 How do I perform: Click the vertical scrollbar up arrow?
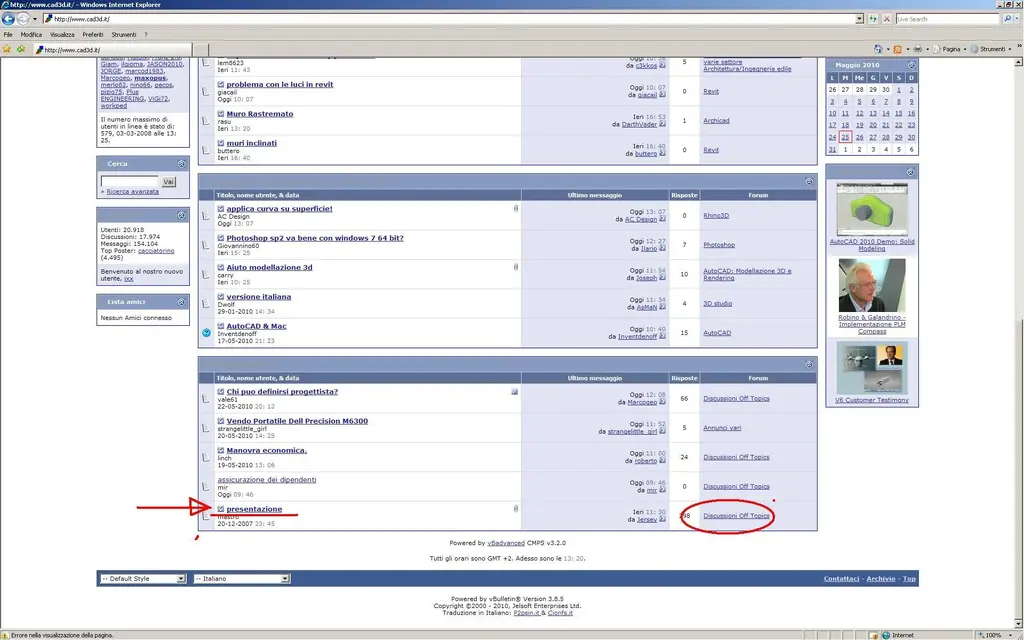pyautogui.click(x=1018, y=62)
